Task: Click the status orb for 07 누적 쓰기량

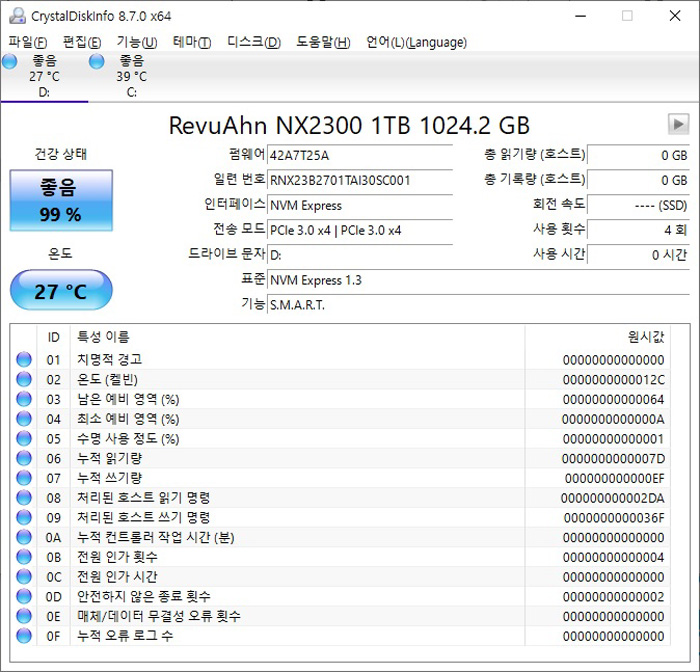Action: 24,478
